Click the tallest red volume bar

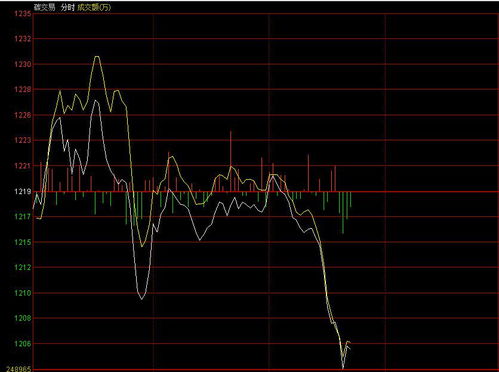(x=231, y=161)
